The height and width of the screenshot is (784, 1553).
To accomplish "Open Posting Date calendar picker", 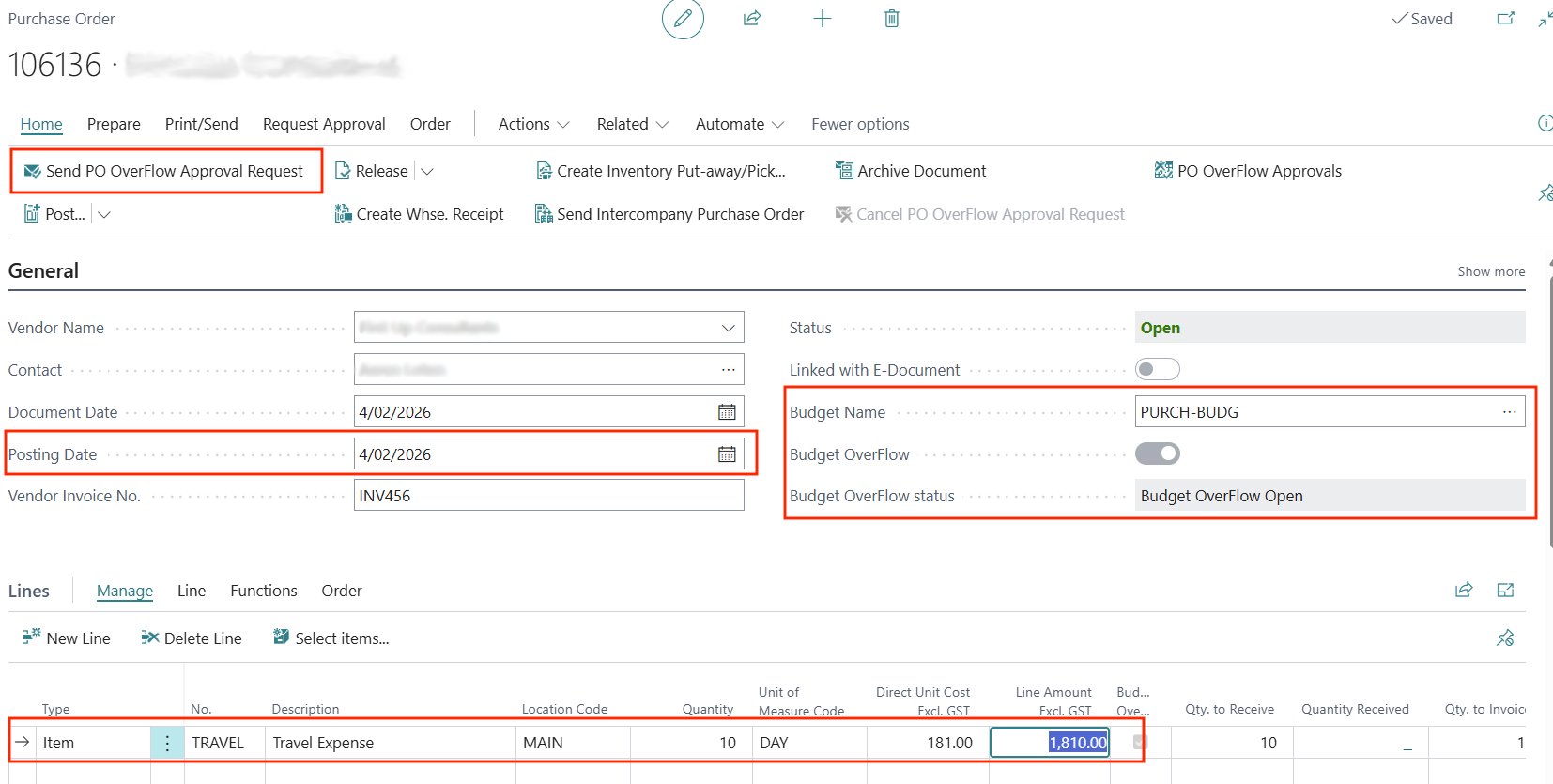I will [727, 454].
